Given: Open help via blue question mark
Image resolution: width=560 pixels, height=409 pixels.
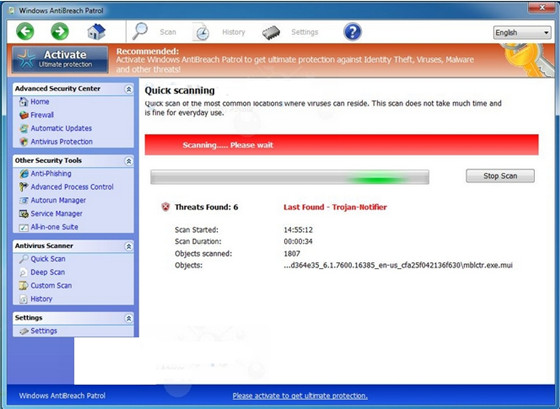Looking at the screenshot, I should pos(352,32).
